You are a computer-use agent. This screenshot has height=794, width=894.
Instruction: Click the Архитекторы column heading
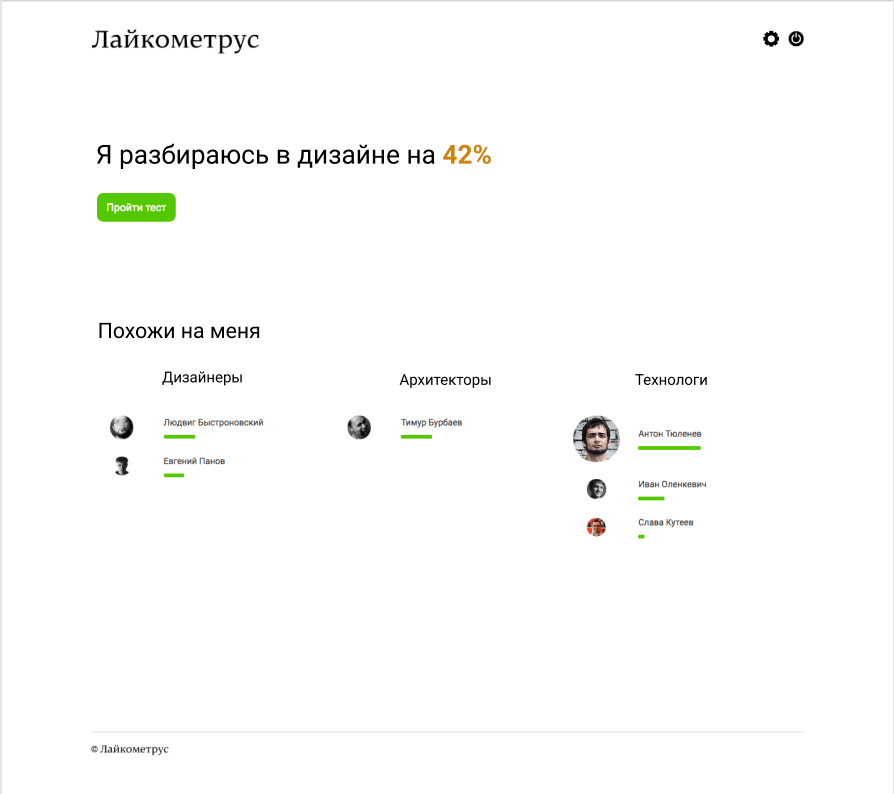tap(445, 380)
